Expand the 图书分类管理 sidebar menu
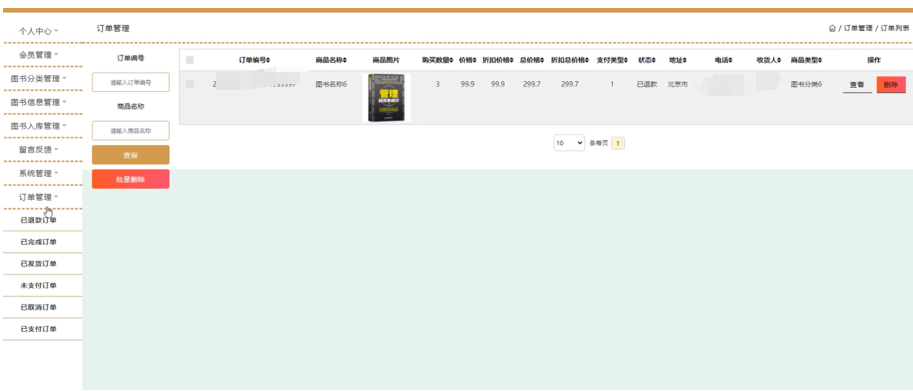This screenshot has width=913, height=391. [x=39, y=79]
